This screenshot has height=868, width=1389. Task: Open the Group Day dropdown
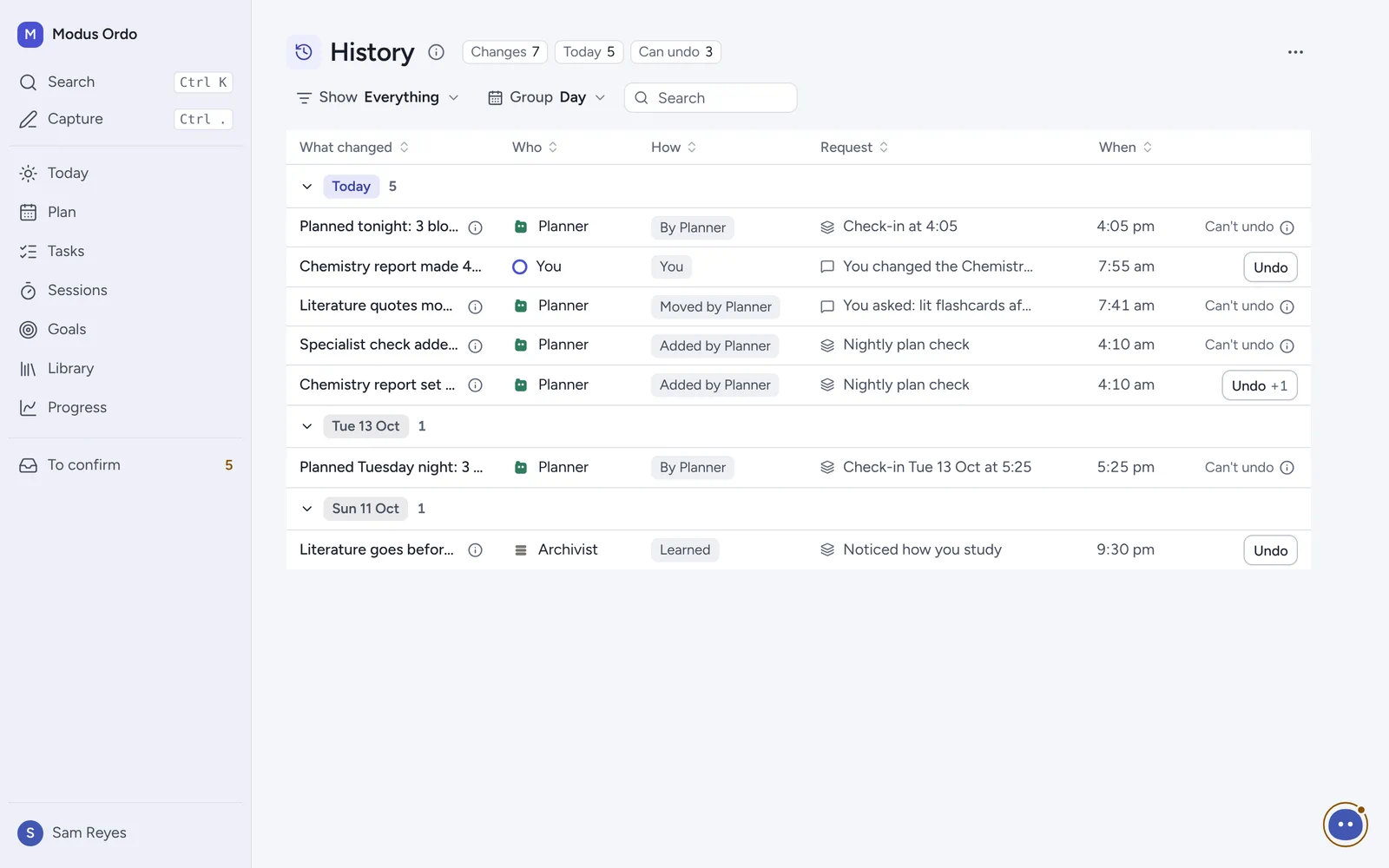pyautogui.click(x=546, y=97)
